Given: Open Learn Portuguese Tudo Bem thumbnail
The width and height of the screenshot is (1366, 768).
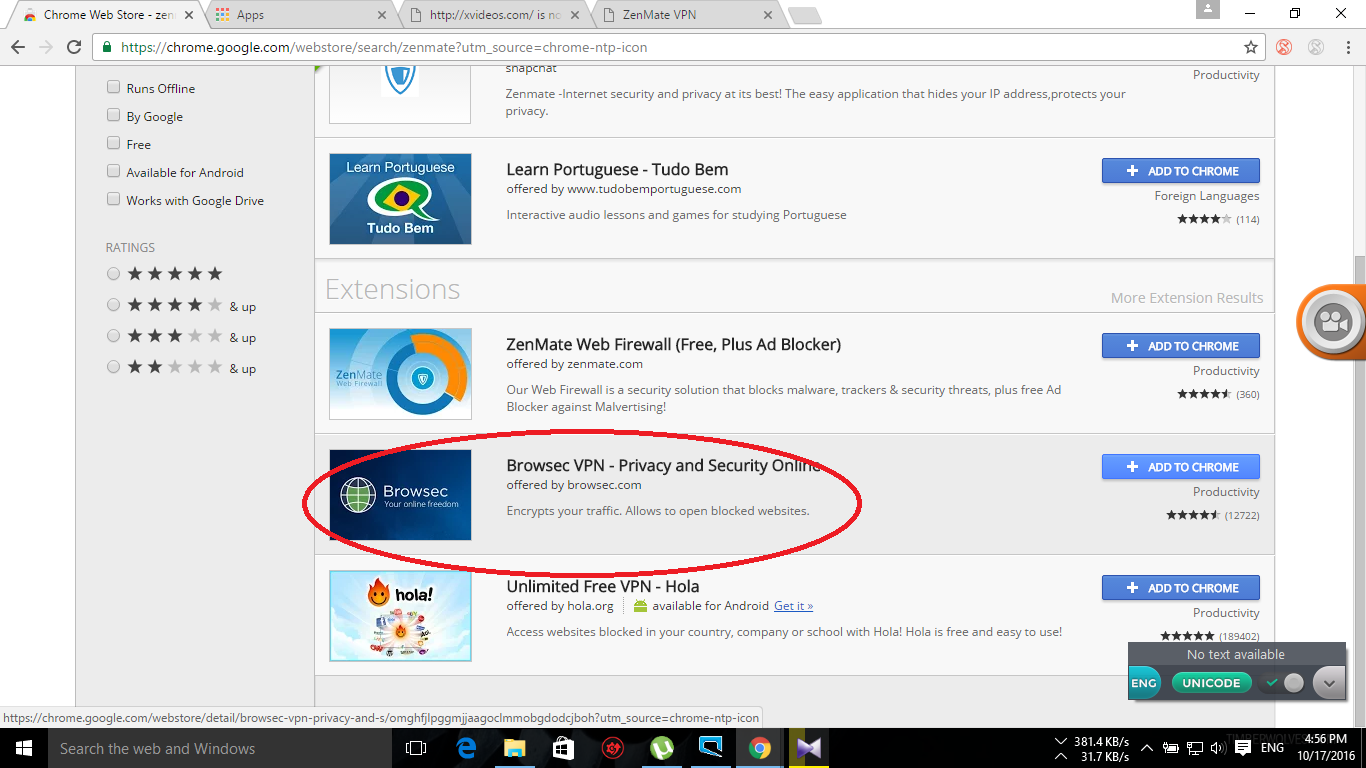Looking at the screenshot, I should pyautogui.click(x=400, y=199).
